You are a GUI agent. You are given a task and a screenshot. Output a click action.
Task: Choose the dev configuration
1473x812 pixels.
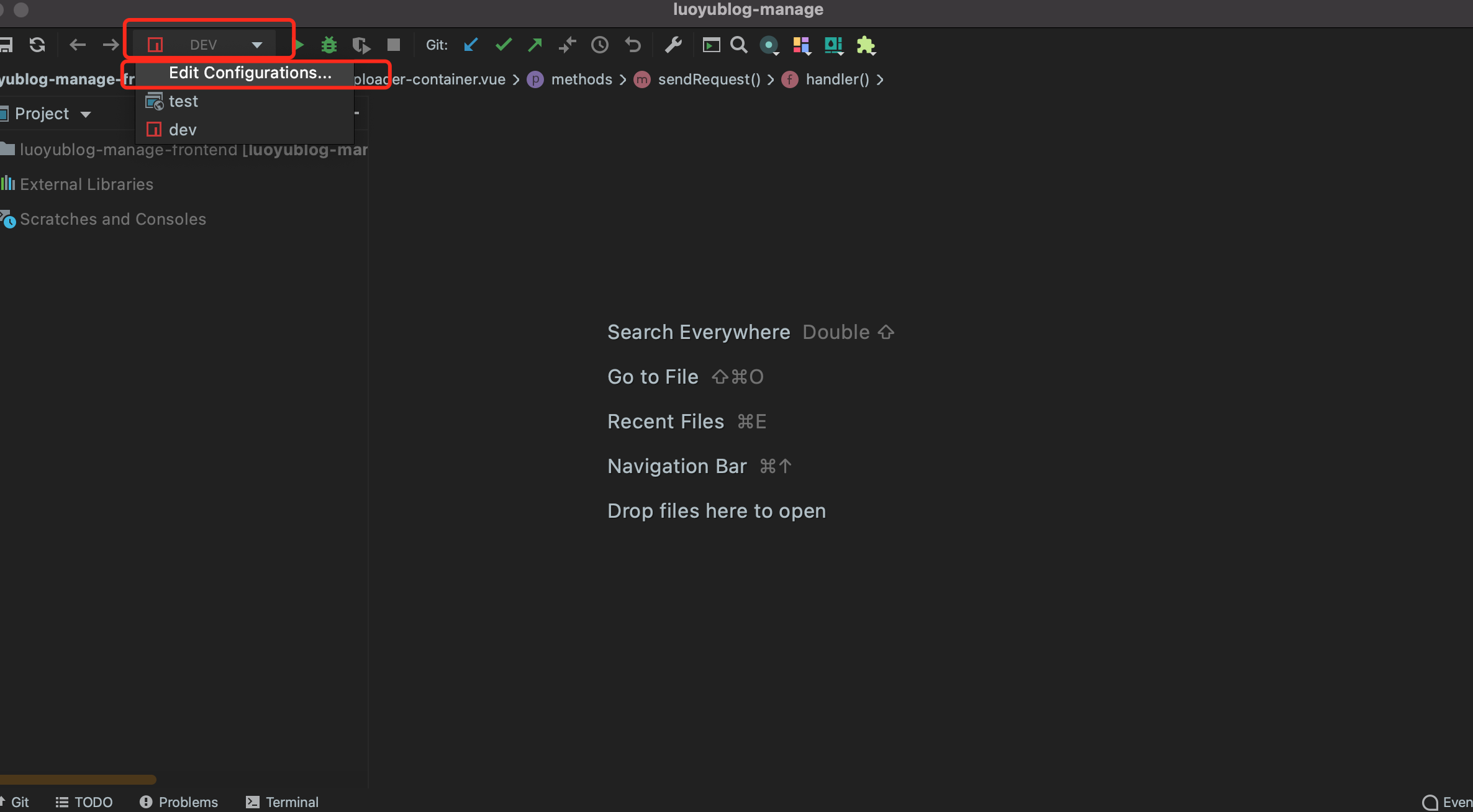click(183, 130)
